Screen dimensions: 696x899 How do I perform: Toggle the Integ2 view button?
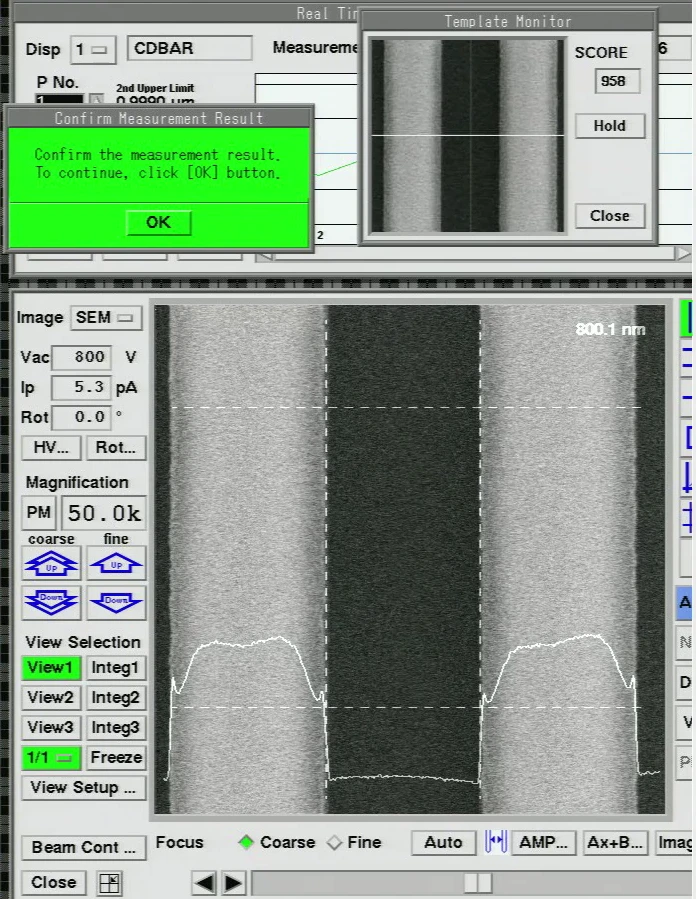(116, 697)
